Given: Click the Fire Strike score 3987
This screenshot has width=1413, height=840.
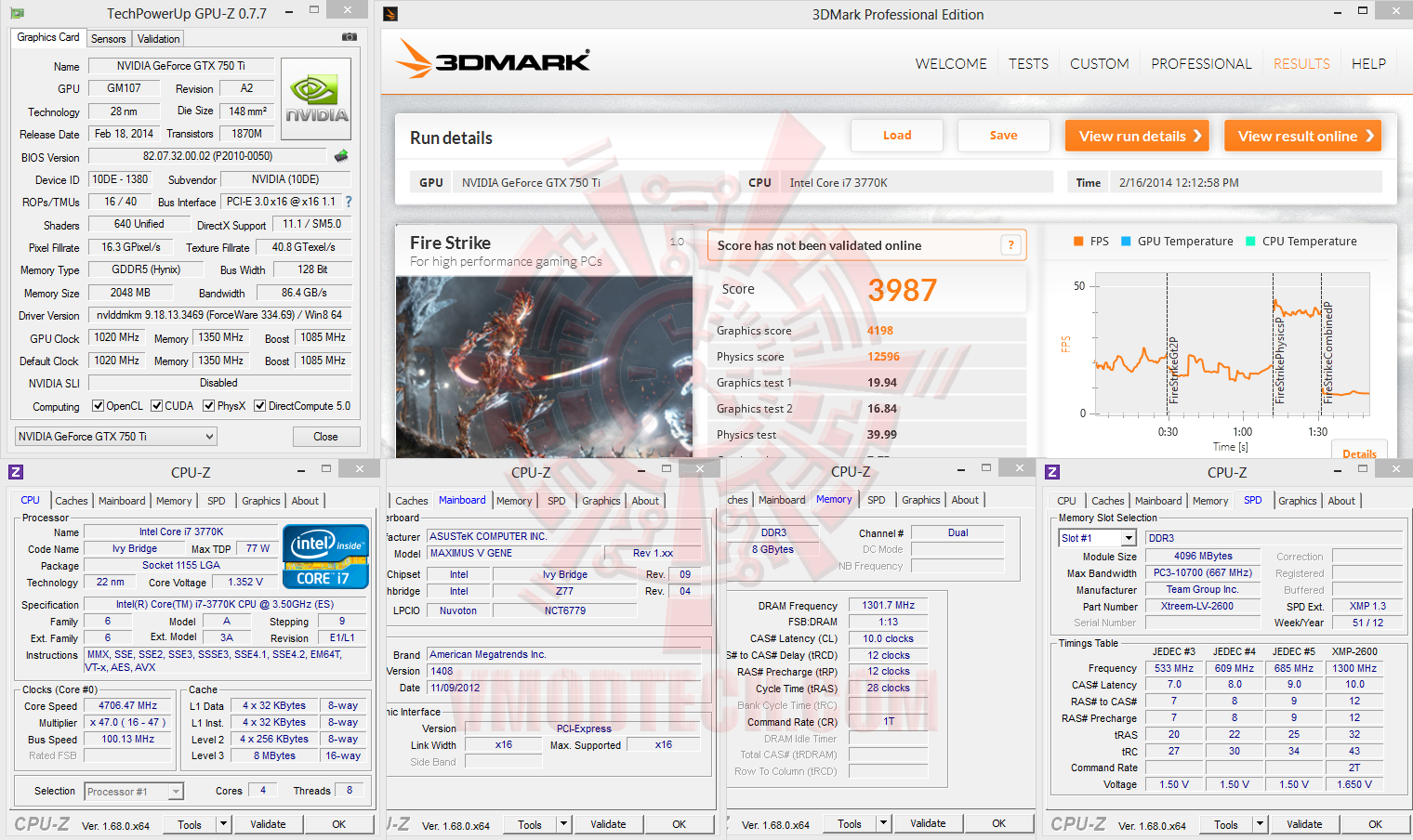Looking at the screenshot, I should point(903,290).
